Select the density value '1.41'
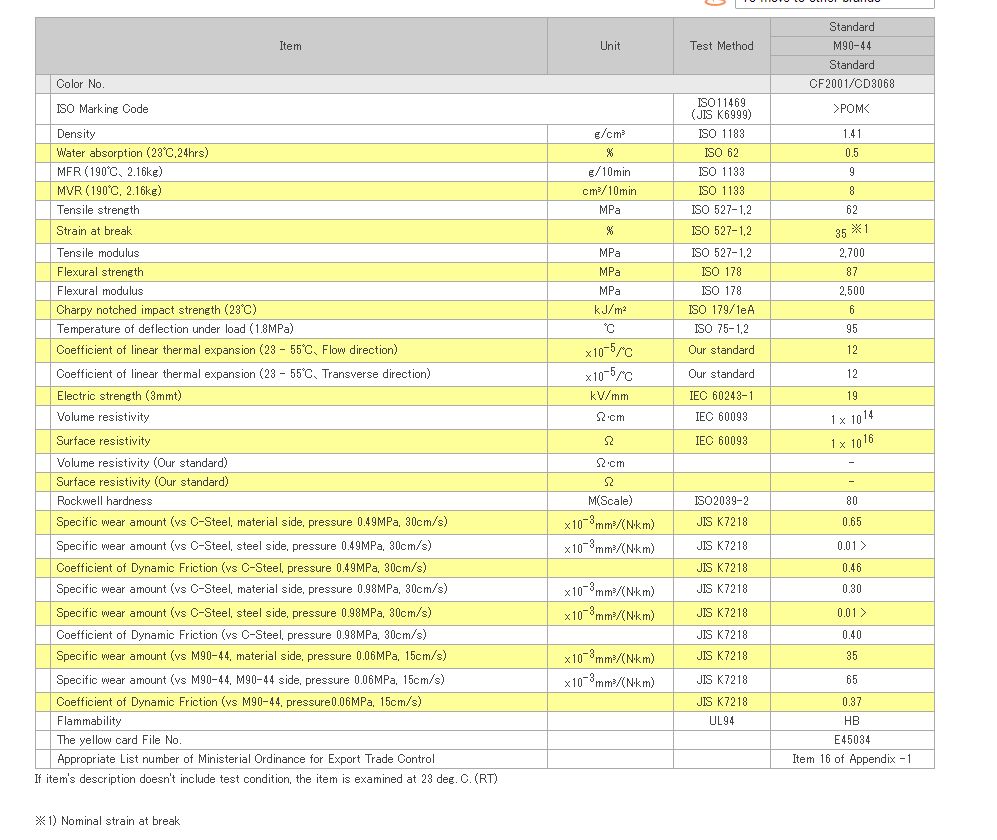Image resolution: width=997 pixels, height=840 pixels. click(852, 134)
